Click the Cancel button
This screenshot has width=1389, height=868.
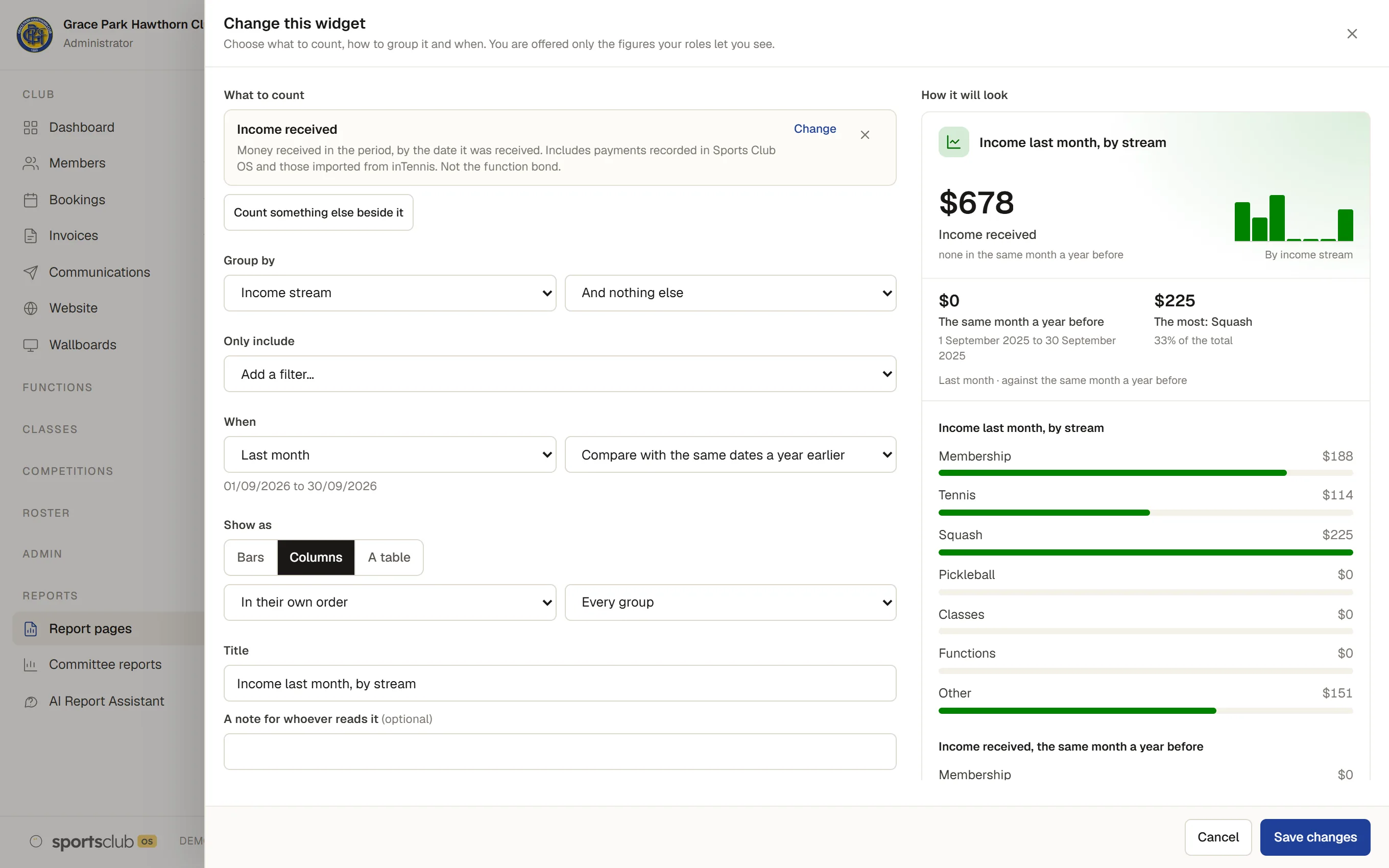click(x=1218, y=837)
